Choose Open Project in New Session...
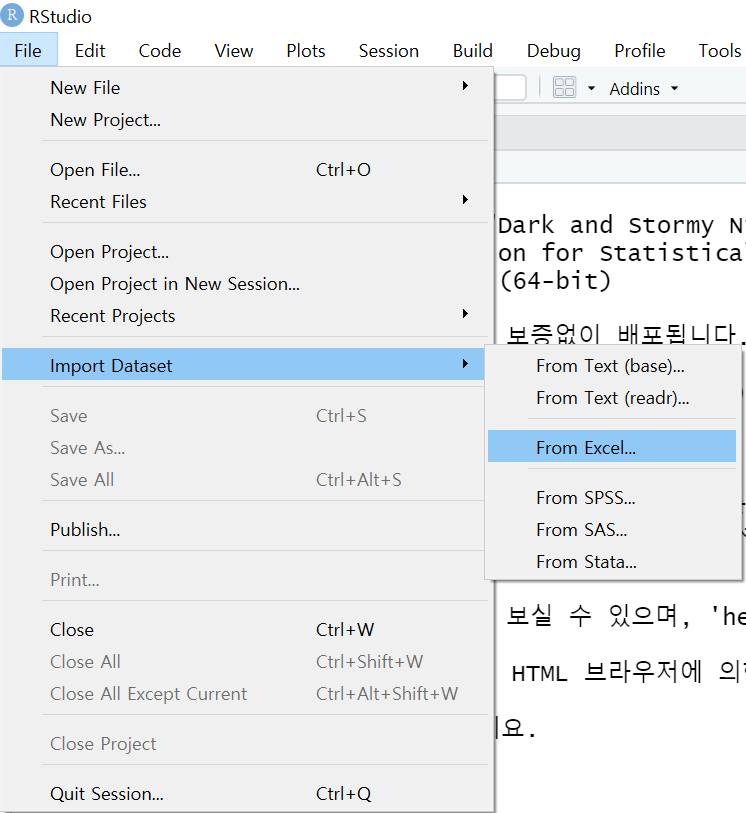 [x=243, y=284]
